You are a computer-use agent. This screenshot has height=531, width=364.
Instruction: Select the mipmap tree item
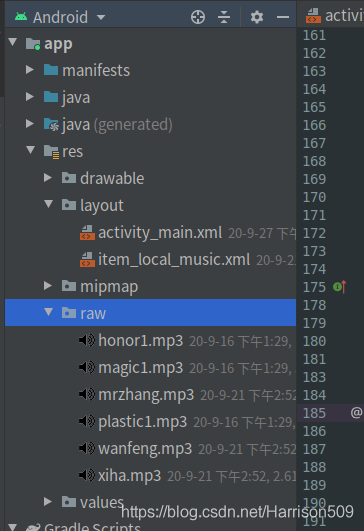click(x=109, y=287)
